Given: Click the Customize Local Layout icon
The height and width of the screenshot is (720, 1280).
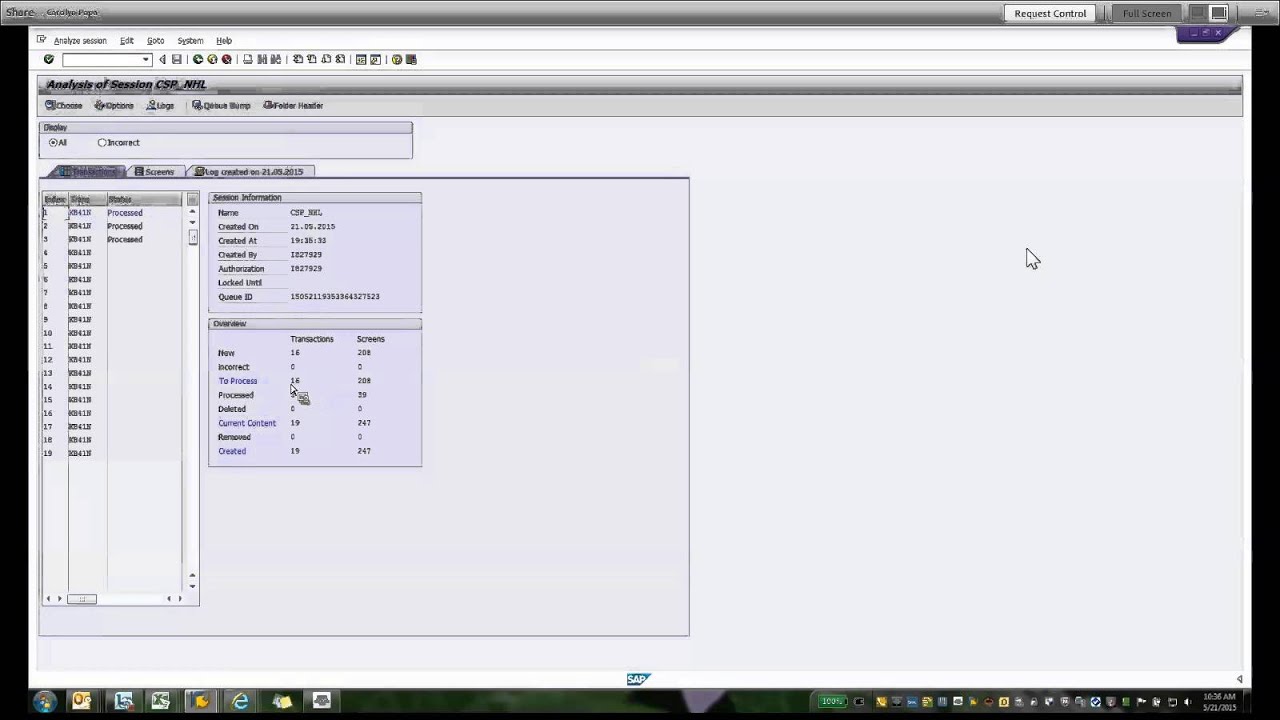Looking at the screenshot, I should pos(411,60).
